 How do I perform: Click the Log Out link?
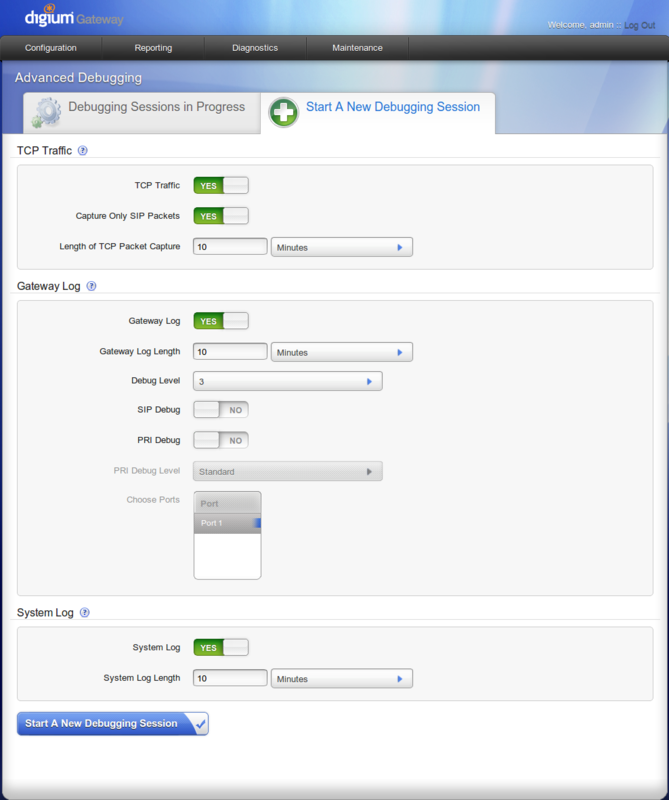(639, 25)
